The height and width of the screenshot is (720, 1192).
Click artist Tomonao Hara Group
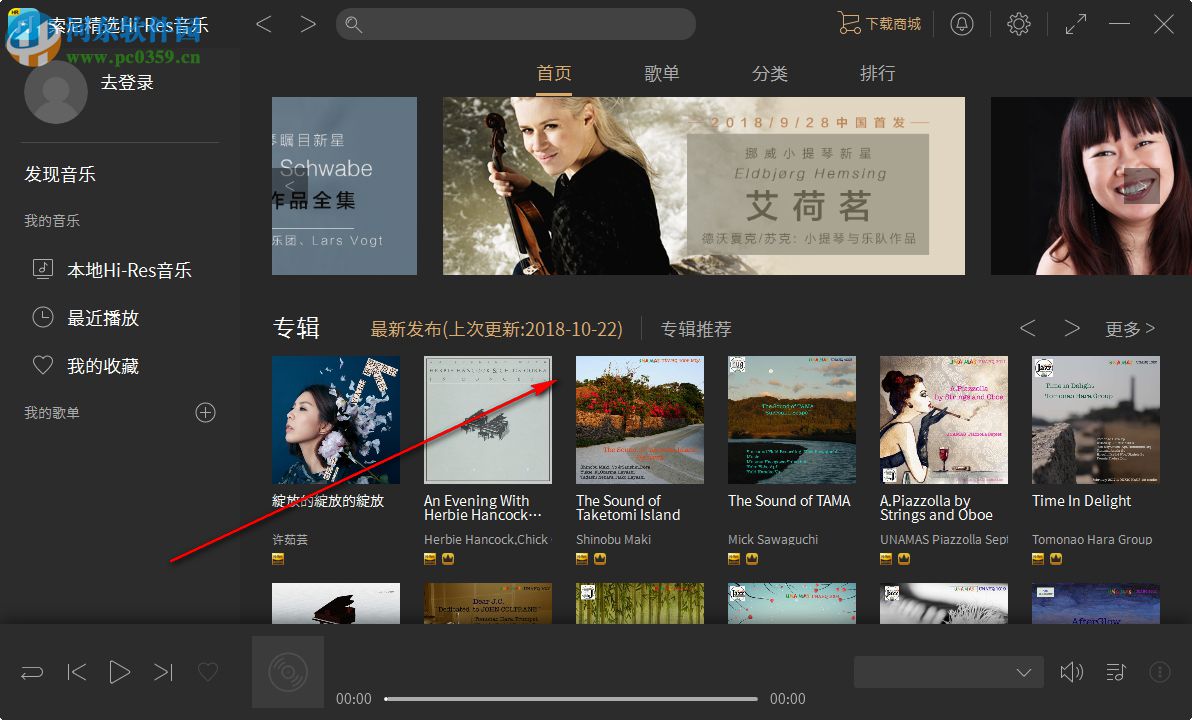(x=1092, y=539)
